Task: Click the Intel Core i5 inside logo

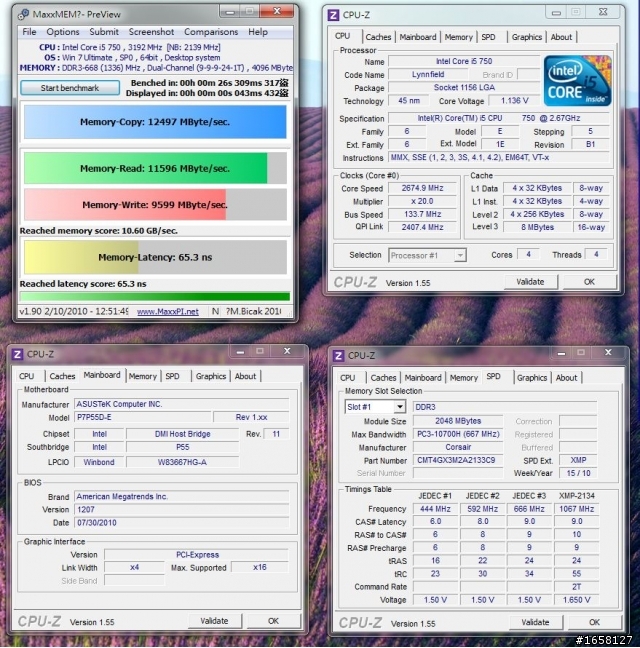Action: point(577,81)
